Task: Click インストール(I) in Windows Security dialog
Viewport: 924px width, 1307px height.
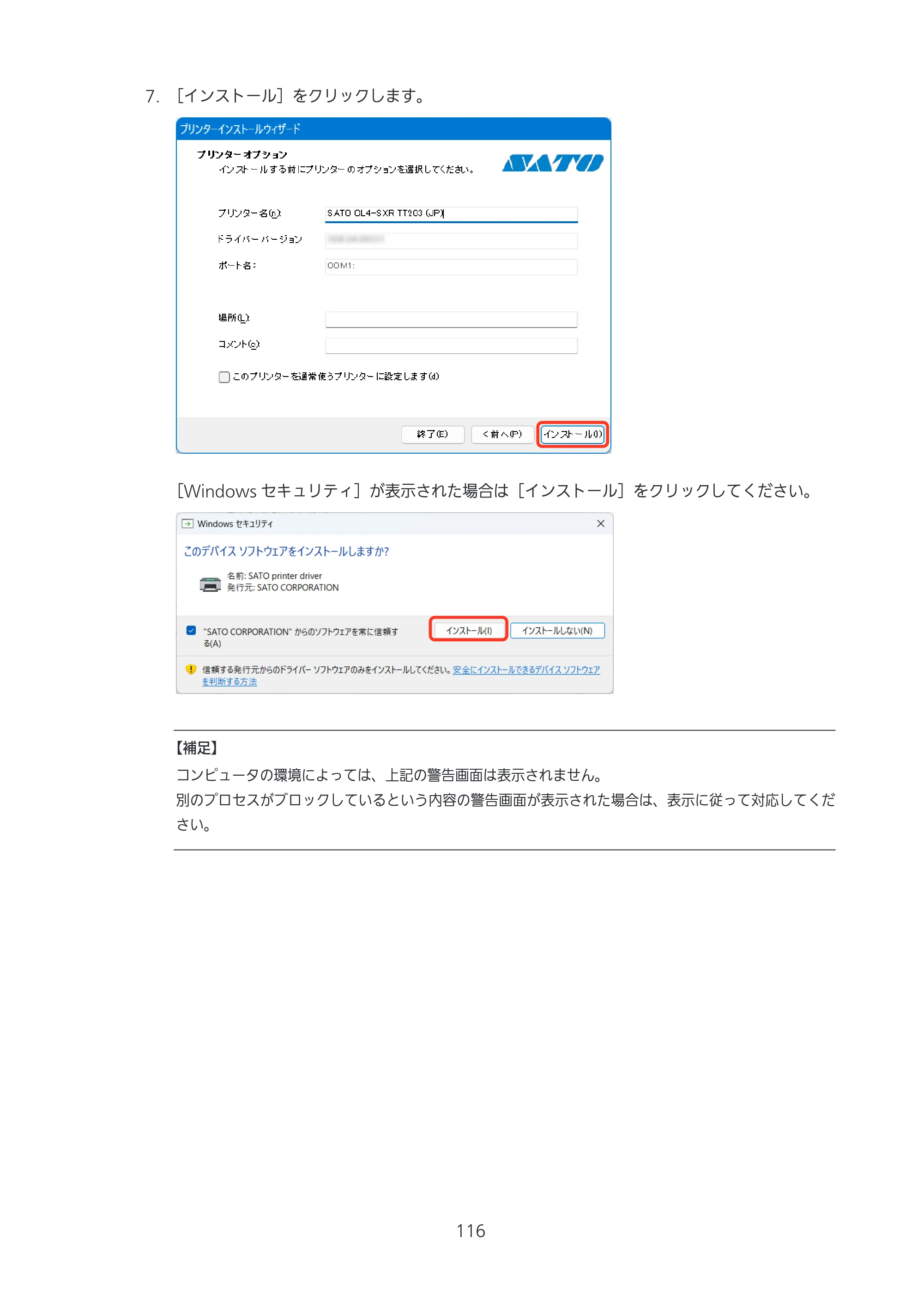Action: pos(469,630)
